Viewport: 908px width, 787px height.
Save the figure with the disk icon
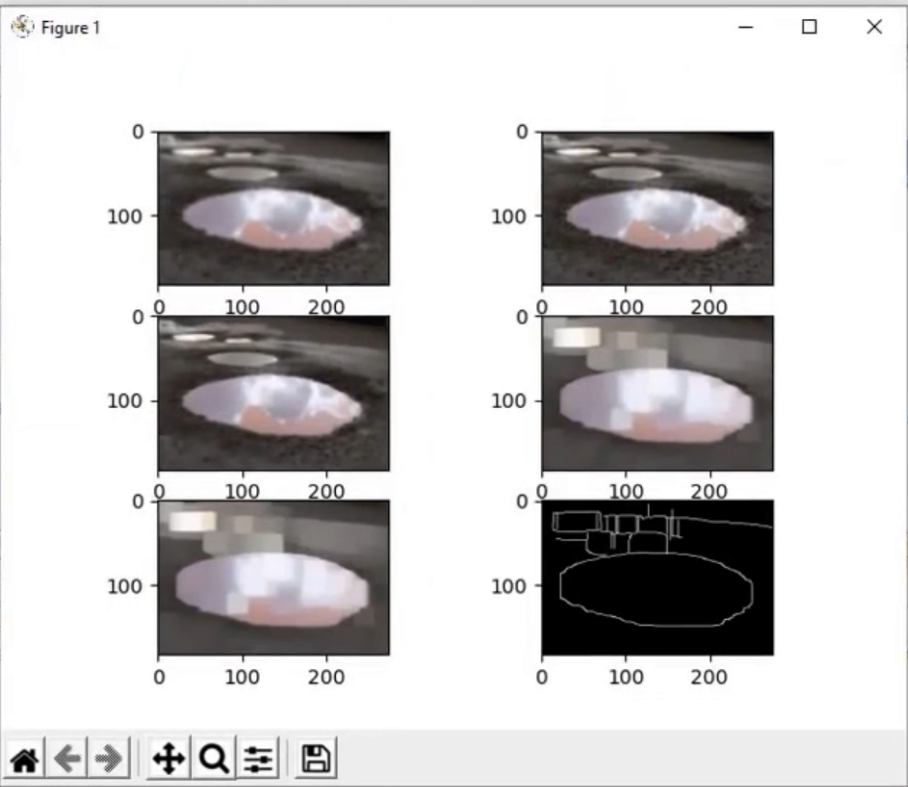click(316, 759)
